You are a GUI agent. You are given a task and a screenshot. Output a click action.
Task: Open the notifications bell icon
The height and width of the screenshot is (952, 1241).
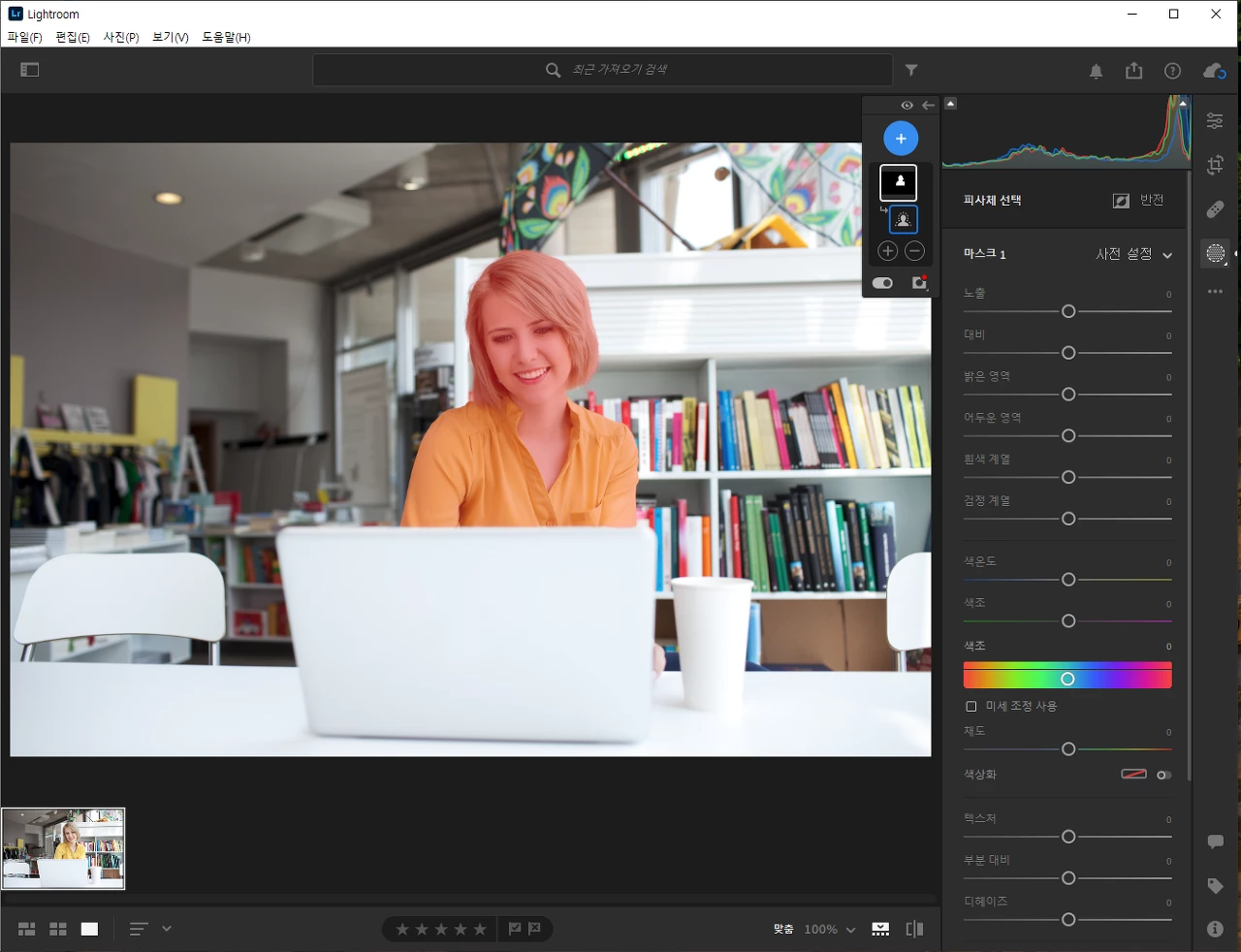click(x=1097, y=71)
